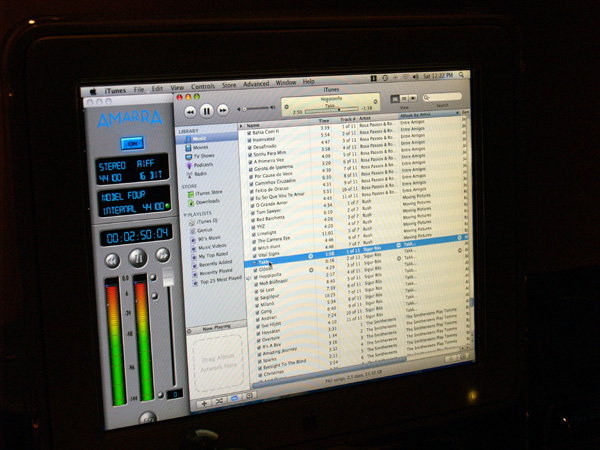
Task: Sort by Name column header
Action: point(277,124)
